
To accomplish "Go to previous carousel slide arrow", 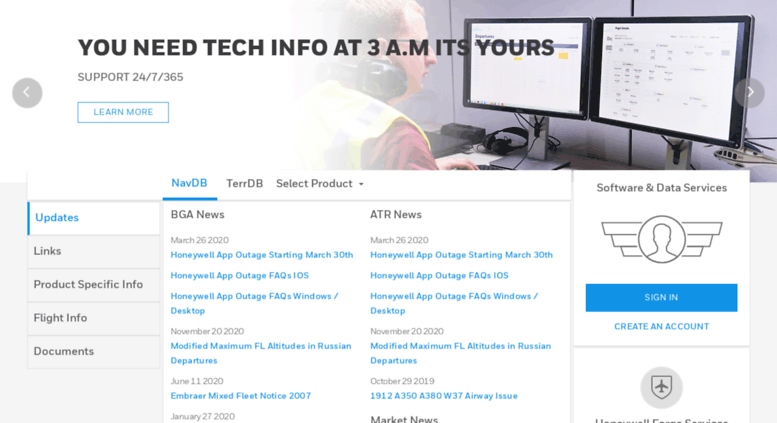I will pyautogui.click(x=27, y=93).
